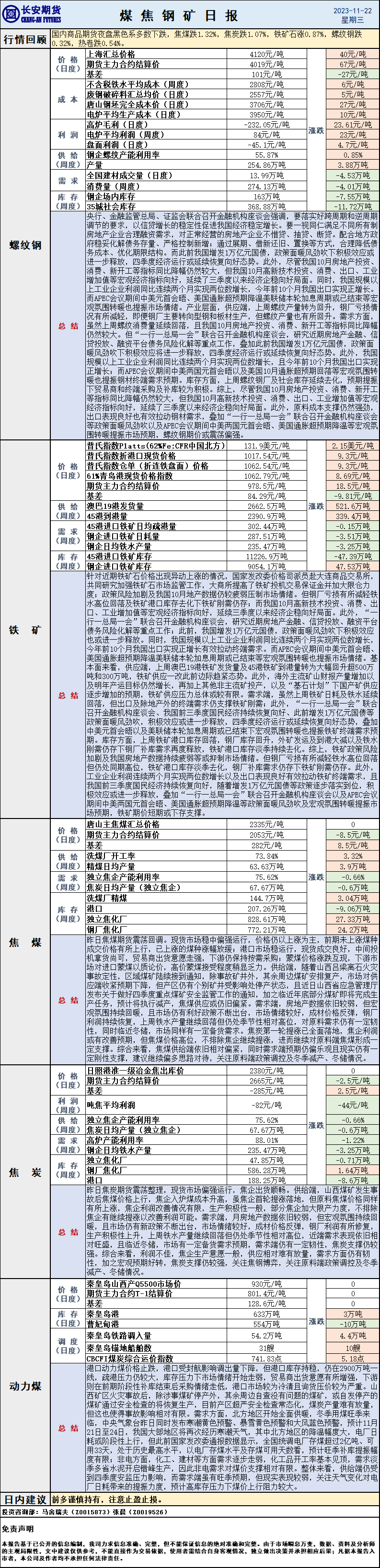Click 普氏指数折港口现货价格 label
380x1568 pixels.
pos(131,455)
